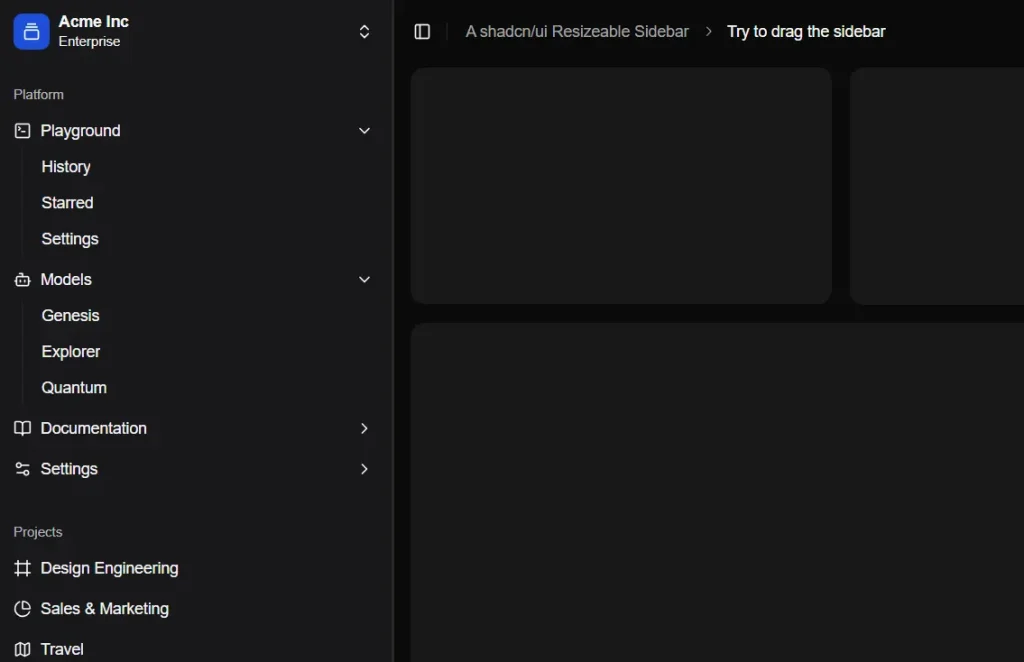This screenshot has height=662, width=1024.
Task: Navigate to the Starred item
Action: (x=67, y=202)
